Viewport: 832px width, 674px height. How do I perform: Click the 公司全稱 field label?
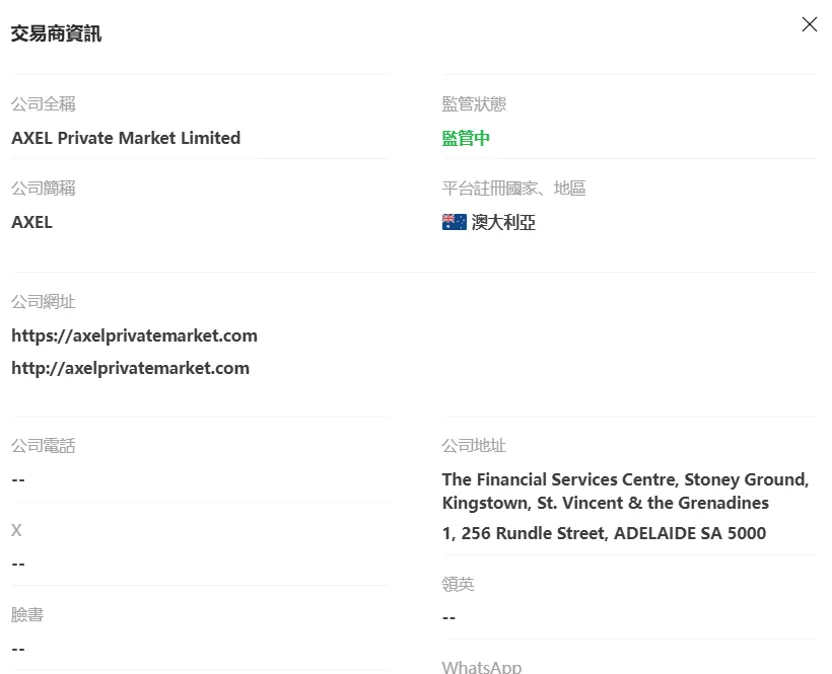pos(44,104)
